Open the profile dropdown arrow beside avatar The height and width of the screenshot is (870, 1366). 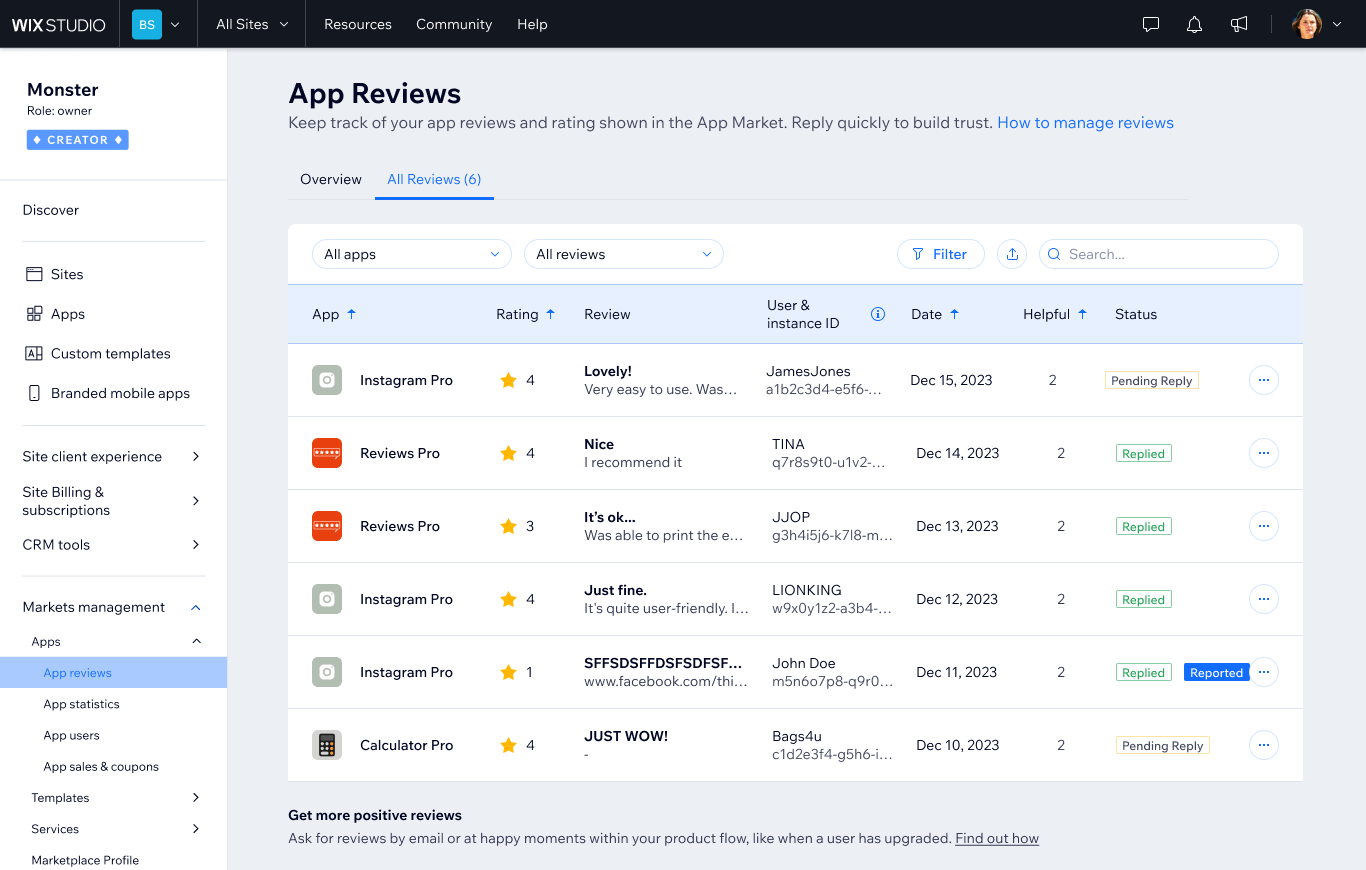click(x=1337, y=24)
